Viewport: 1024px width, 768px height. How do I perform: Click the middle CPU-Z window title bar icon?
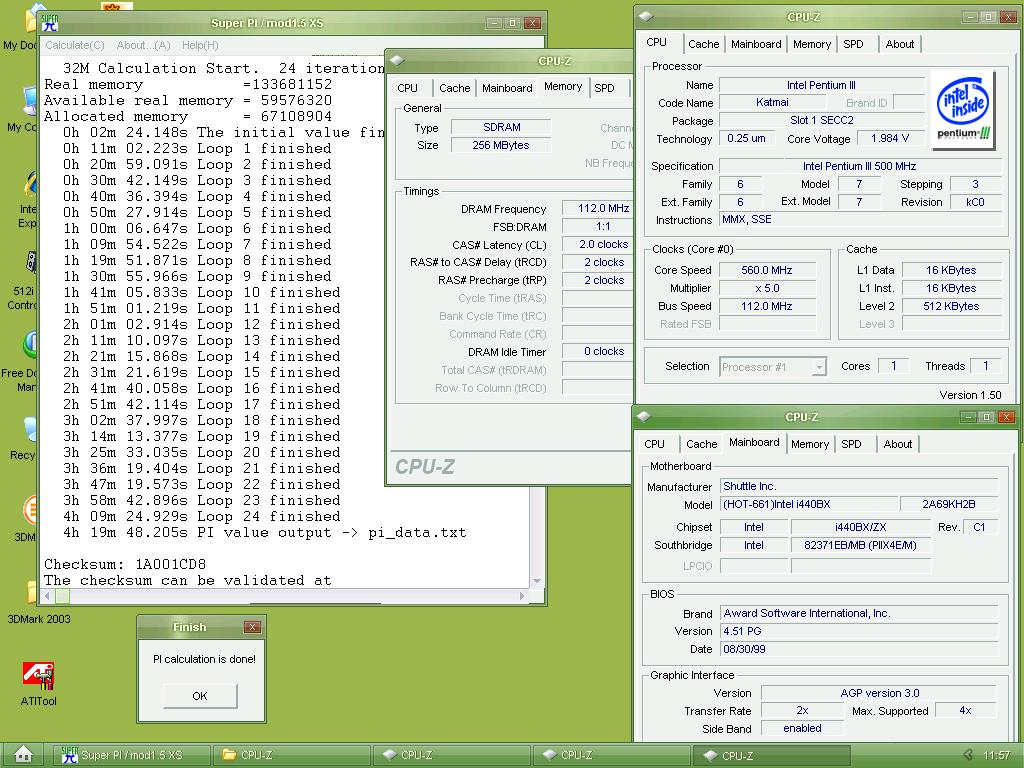tap(396, 61)
